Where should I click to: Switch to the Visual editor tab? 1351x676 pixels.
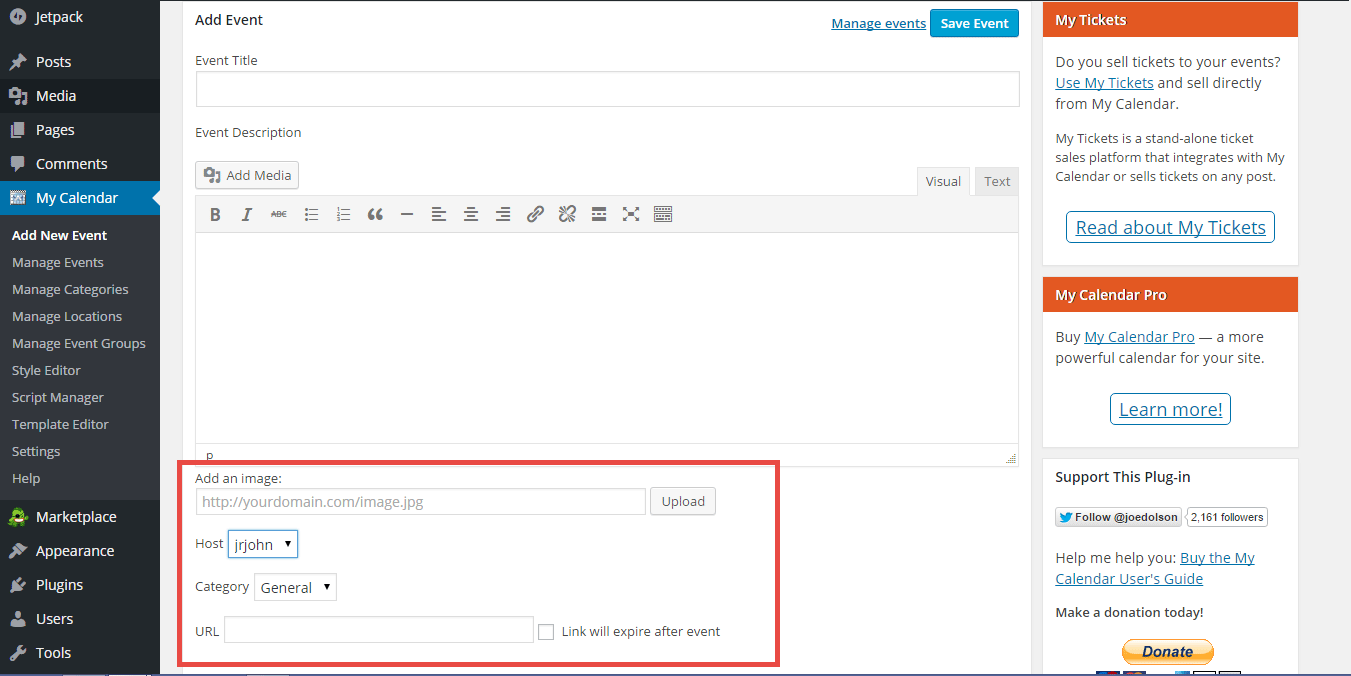click(x=943, y=181)
